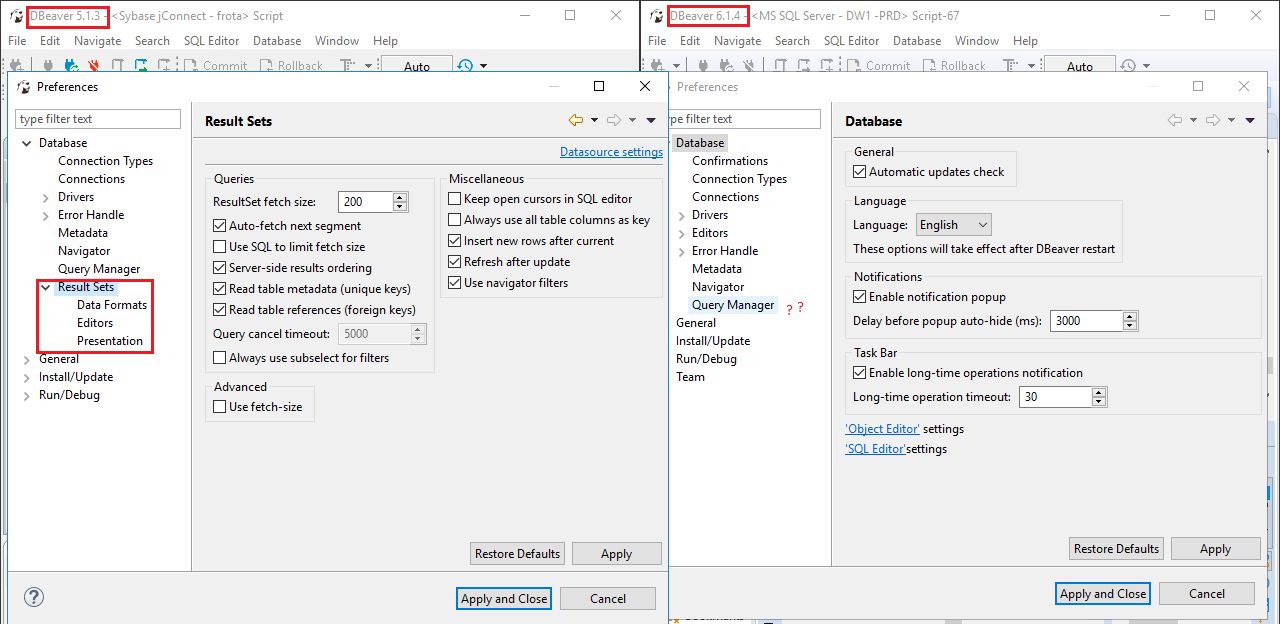Click green New SQL Script icon in DBeaver 5.1.3
This screenshot has width=1280, height=624.
coord(141,65)
